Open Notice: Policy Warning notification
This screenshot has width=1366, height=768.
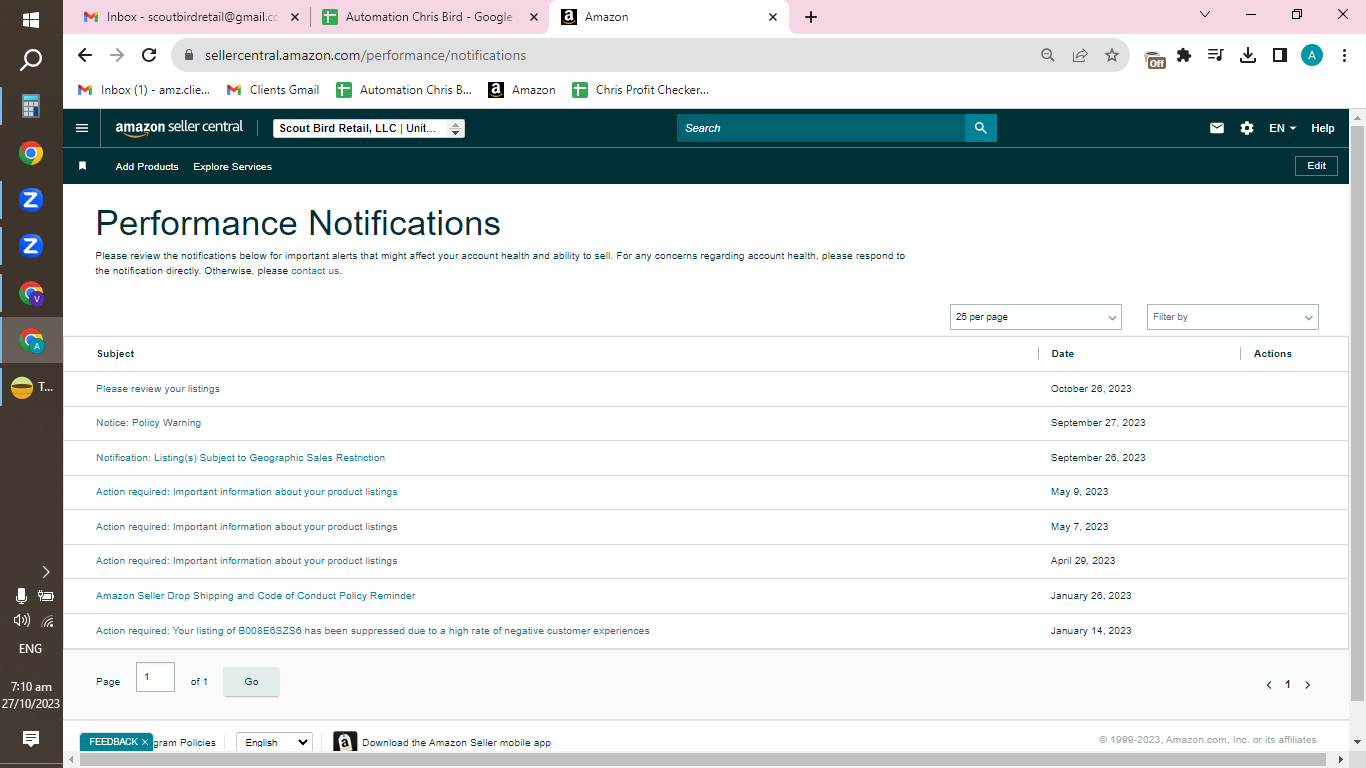click(148, 423)
